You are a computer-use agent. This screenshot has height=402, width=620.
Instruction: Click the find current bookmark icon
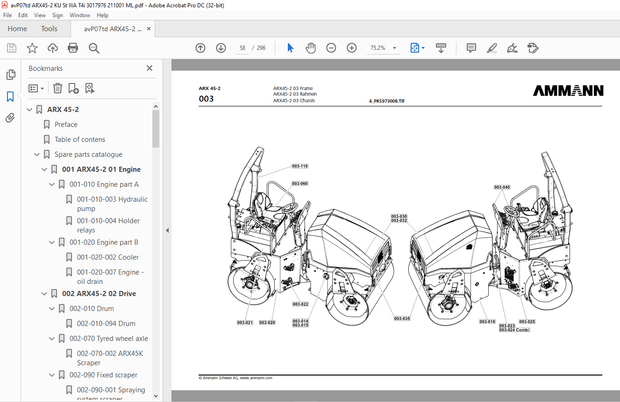click(90, 88)
